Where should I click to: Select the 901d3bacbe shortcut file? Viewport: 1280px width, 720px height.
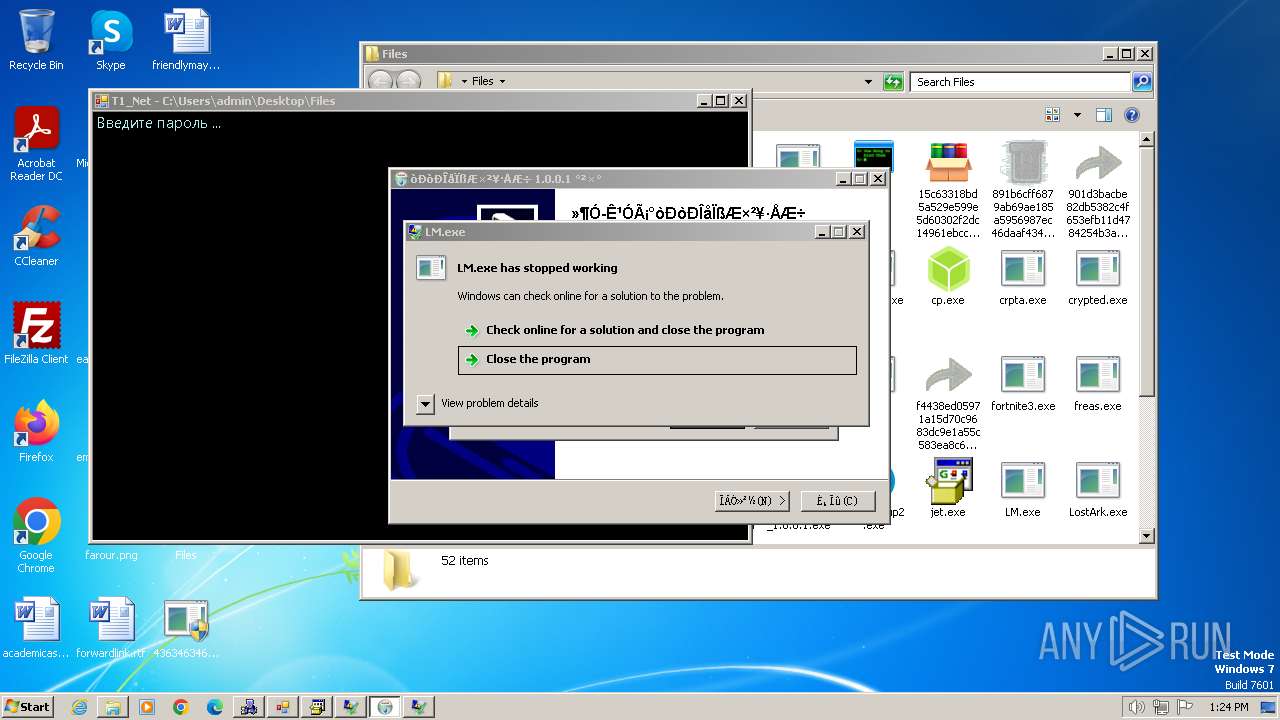point(1097,190)
